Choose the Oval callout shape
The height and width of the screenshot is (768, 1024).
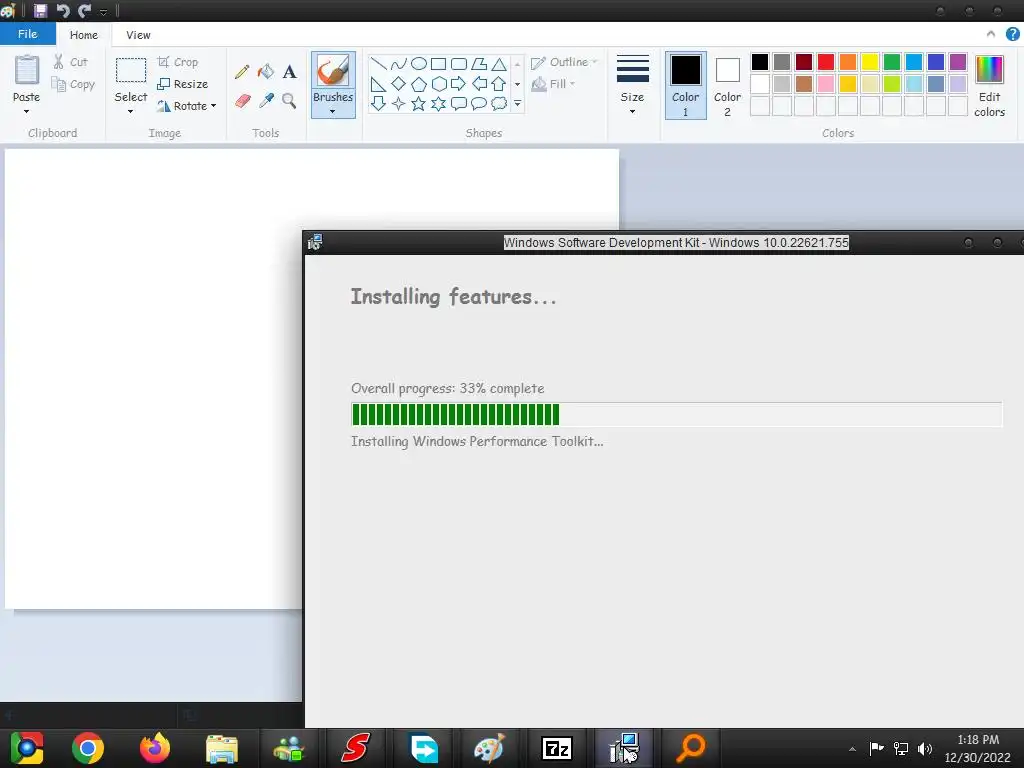coord(479,104)
